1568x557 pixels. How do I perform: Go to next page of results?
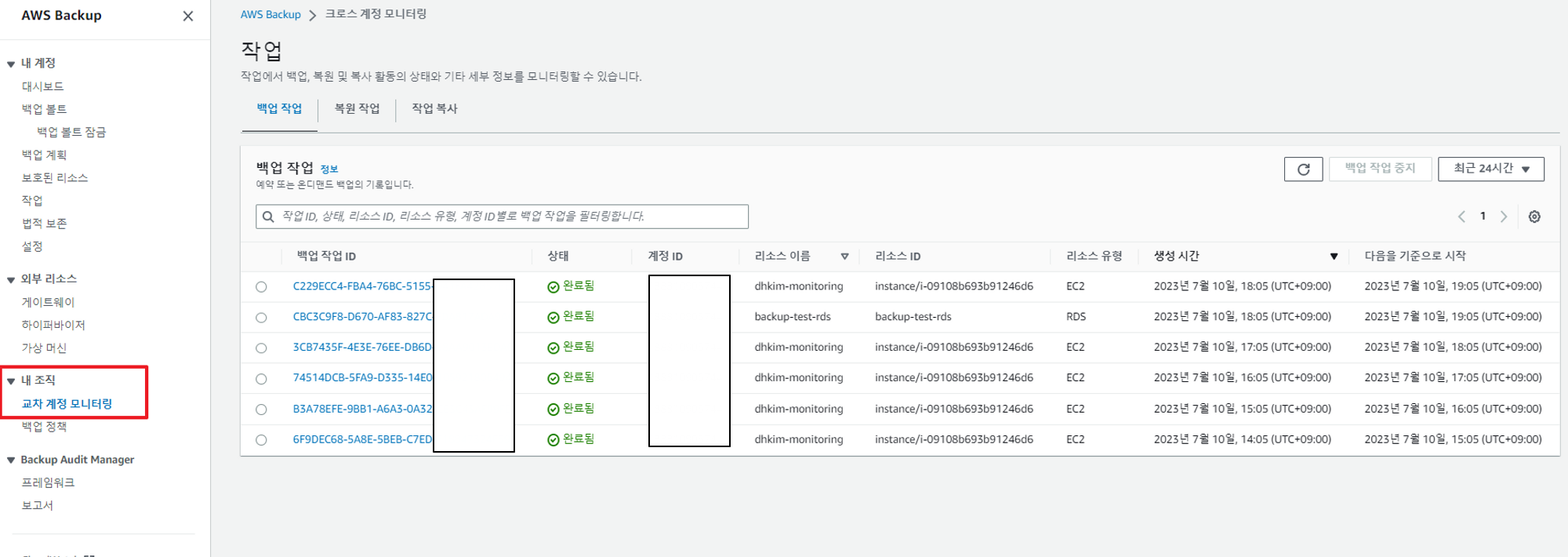pos(1504,217)
